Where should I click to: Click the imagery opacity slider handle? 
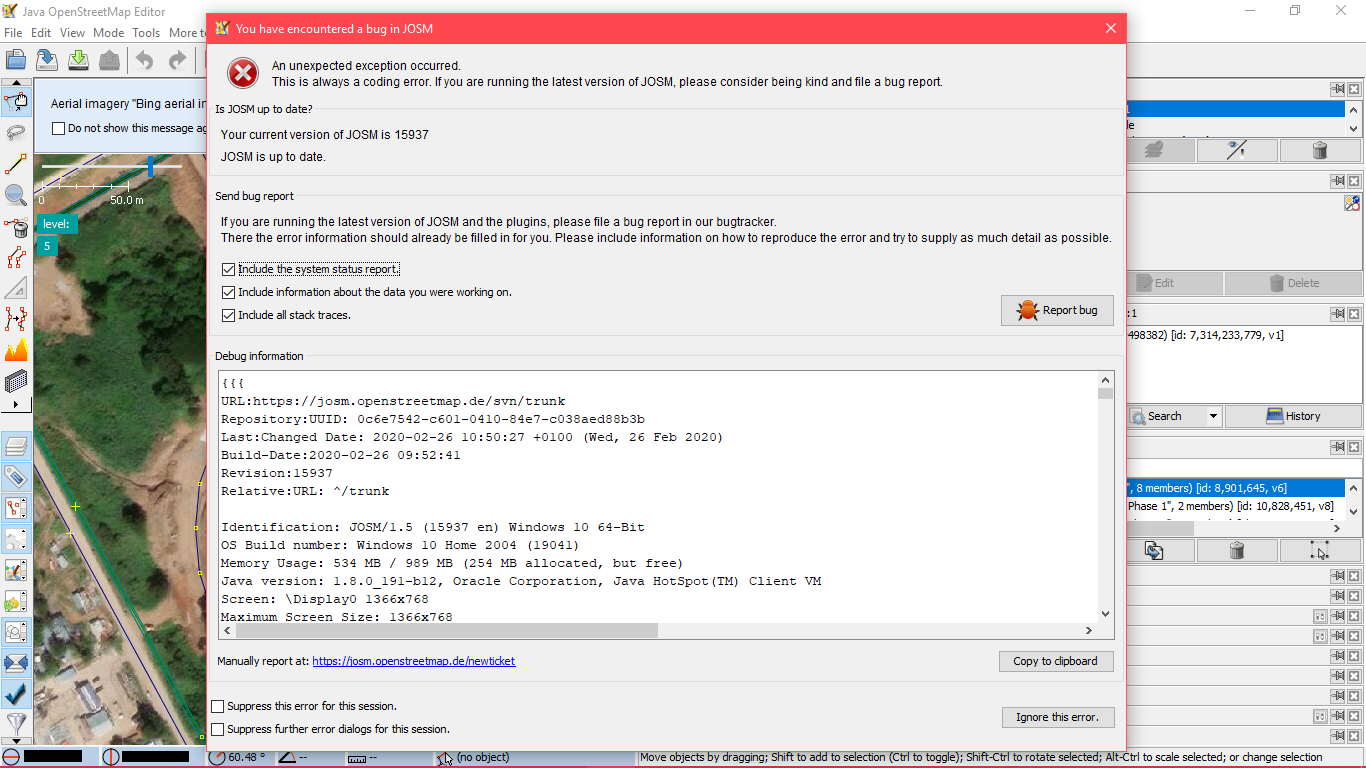(151, 166)
